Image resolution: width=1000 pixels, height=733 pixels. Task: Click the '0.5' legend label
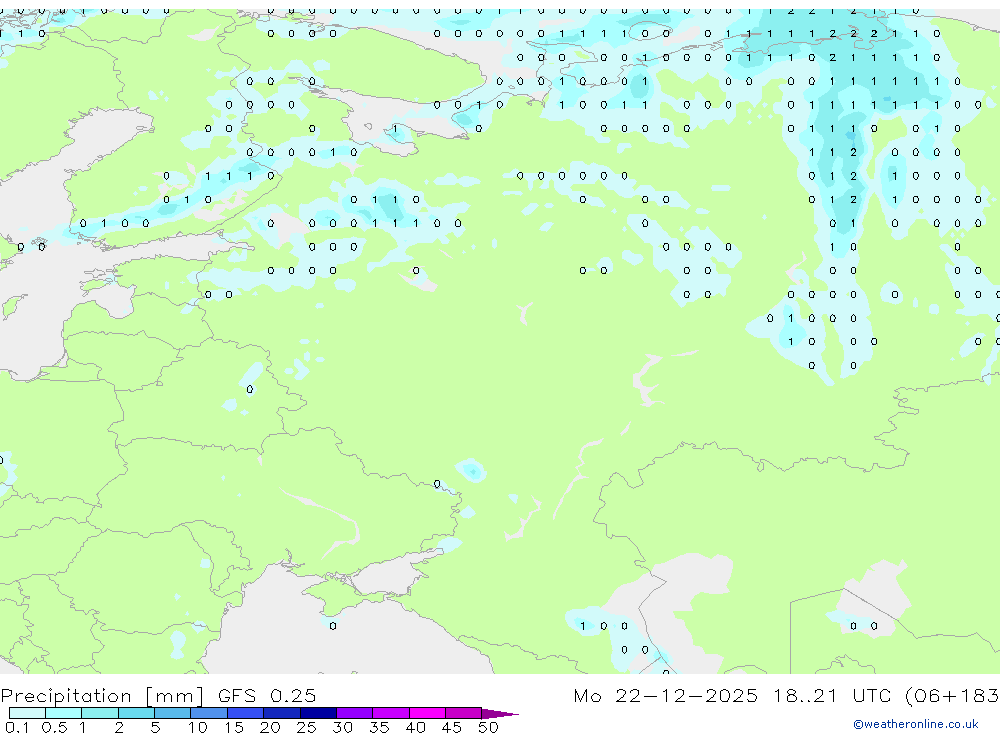54,727
